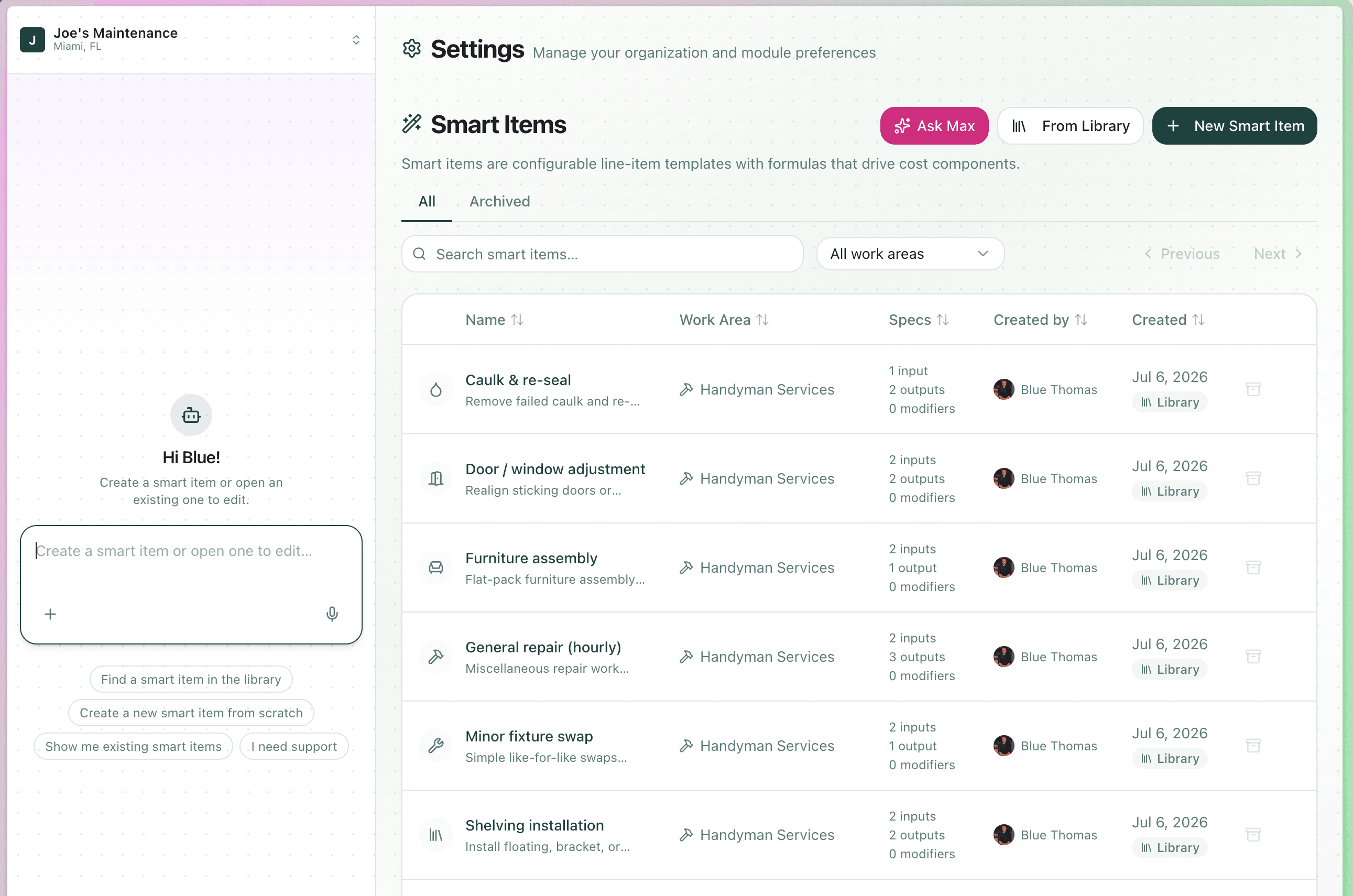Open the All work areas dropdown
Screen dimensions: 1353x896
tap(910, 254)
